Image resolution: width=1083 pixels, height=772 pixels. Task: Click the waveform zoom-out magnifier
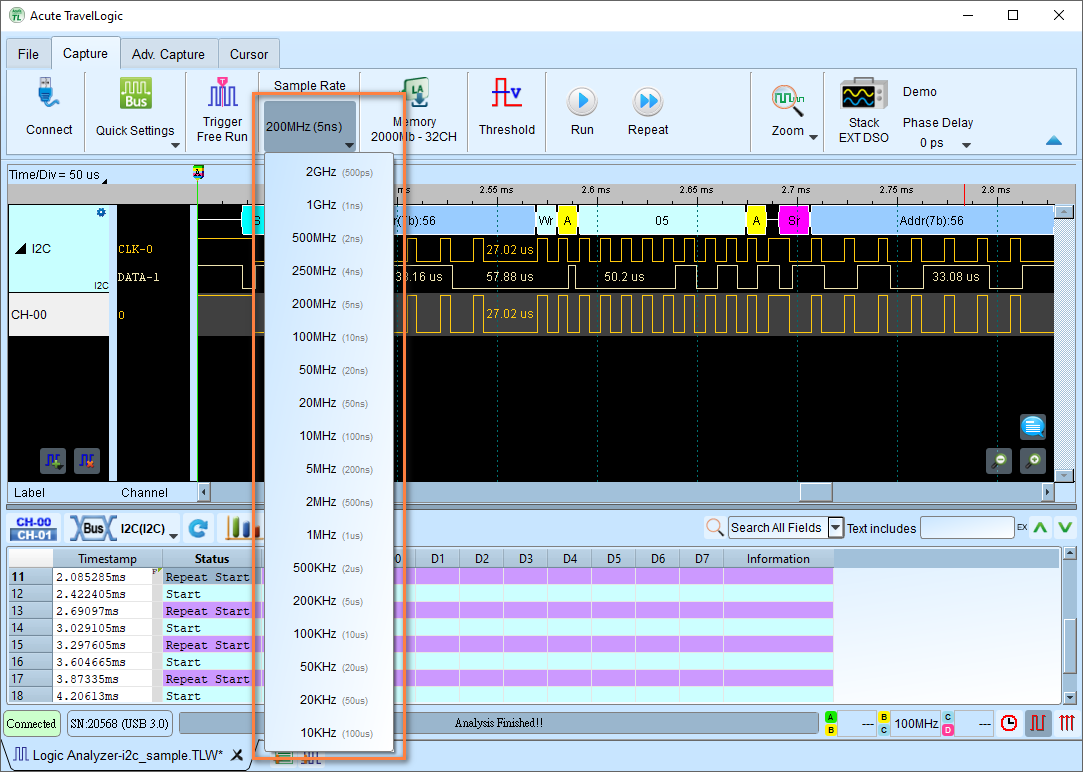pyautogui.click(x=999, y=461)
